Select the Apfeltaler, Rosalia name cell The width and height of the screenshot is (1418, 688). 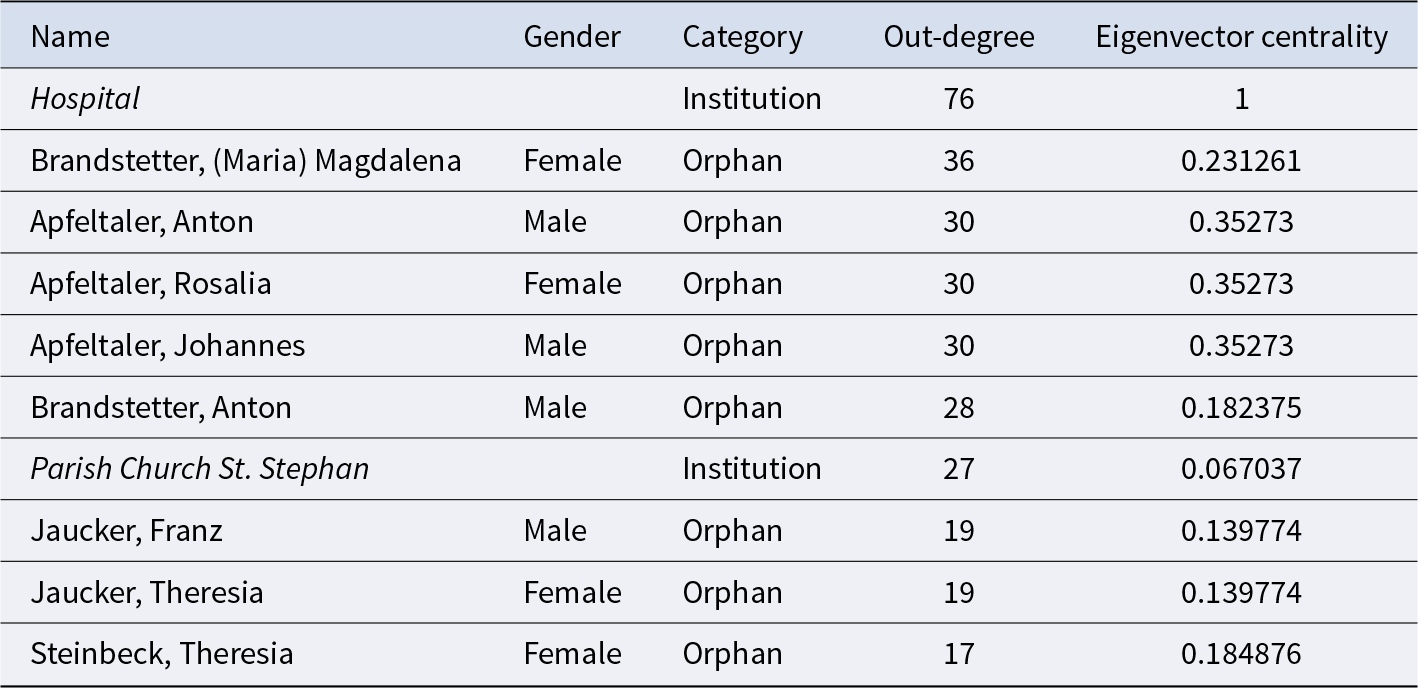(151, 283)
